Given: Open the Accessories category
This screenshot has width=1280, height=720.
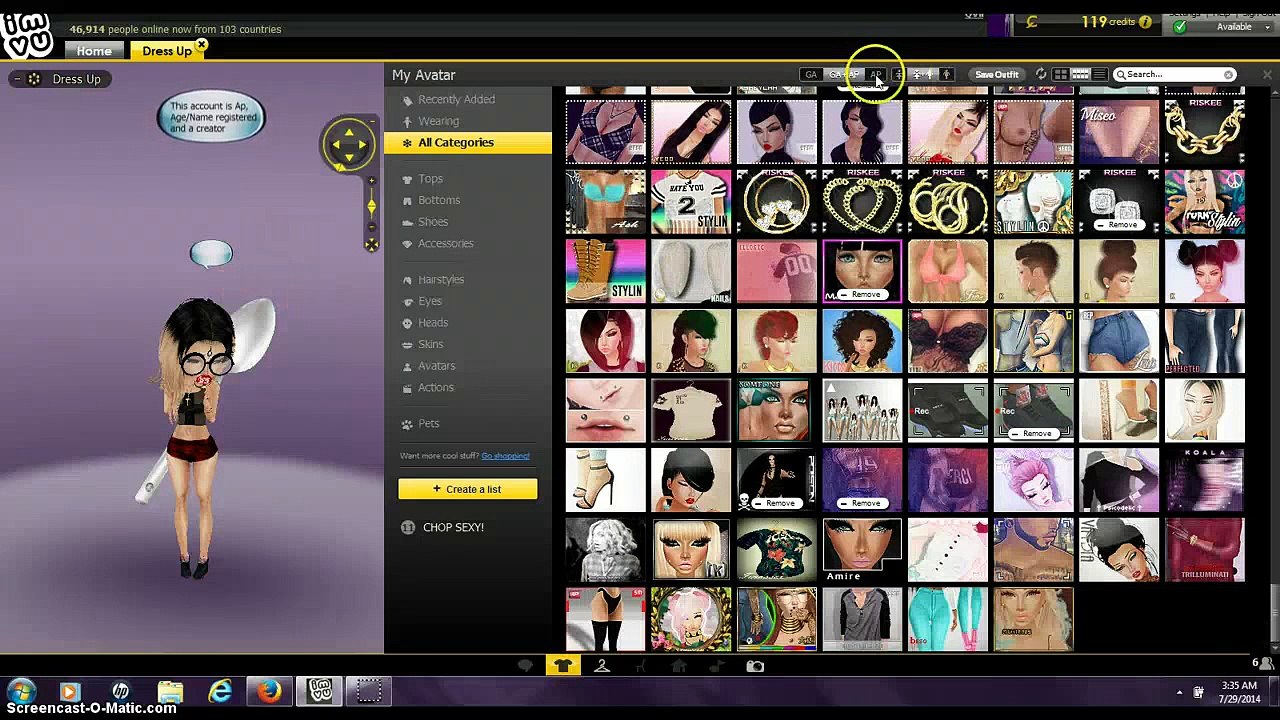Looking at the screenshot, I should [x=445, y=244].
